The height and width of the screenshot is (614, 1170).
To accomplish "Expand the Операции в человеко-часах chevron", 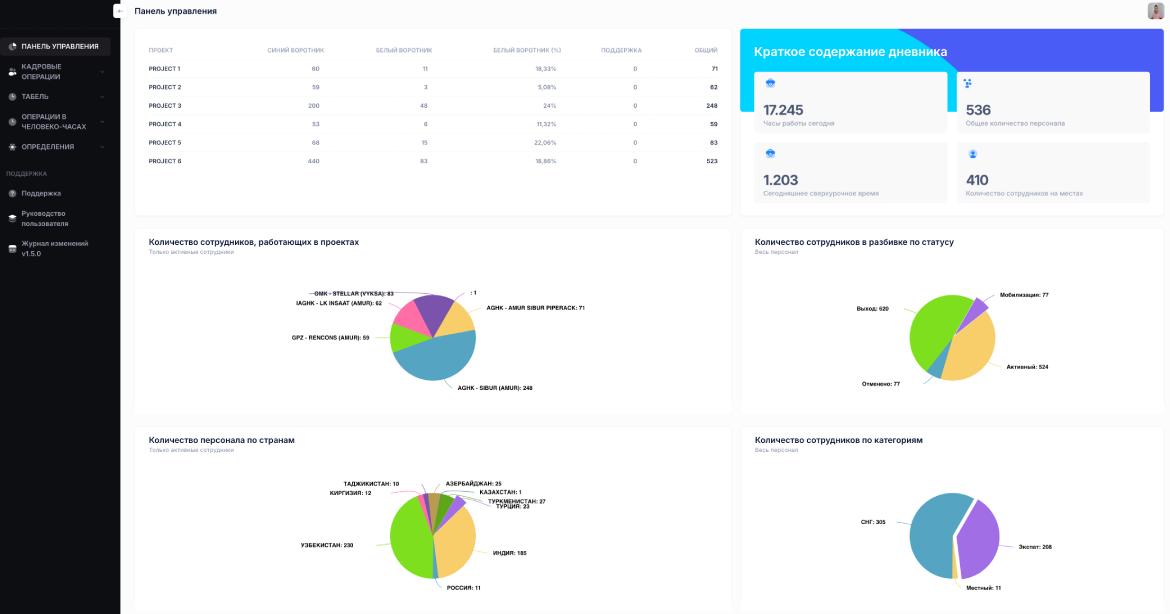I will (x=102, y=122).
